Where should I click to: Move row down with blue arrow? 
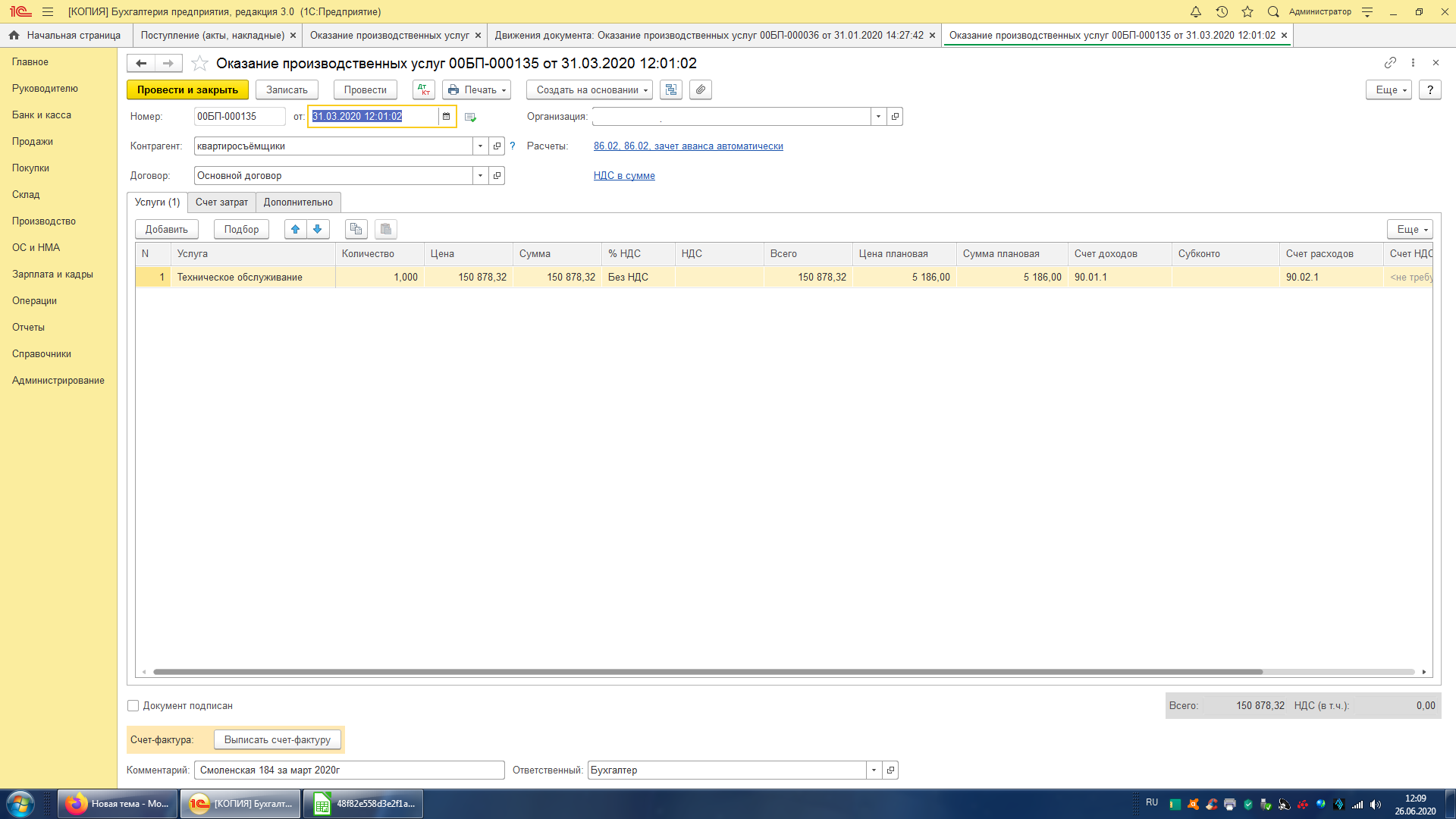[x=318, y=229]
